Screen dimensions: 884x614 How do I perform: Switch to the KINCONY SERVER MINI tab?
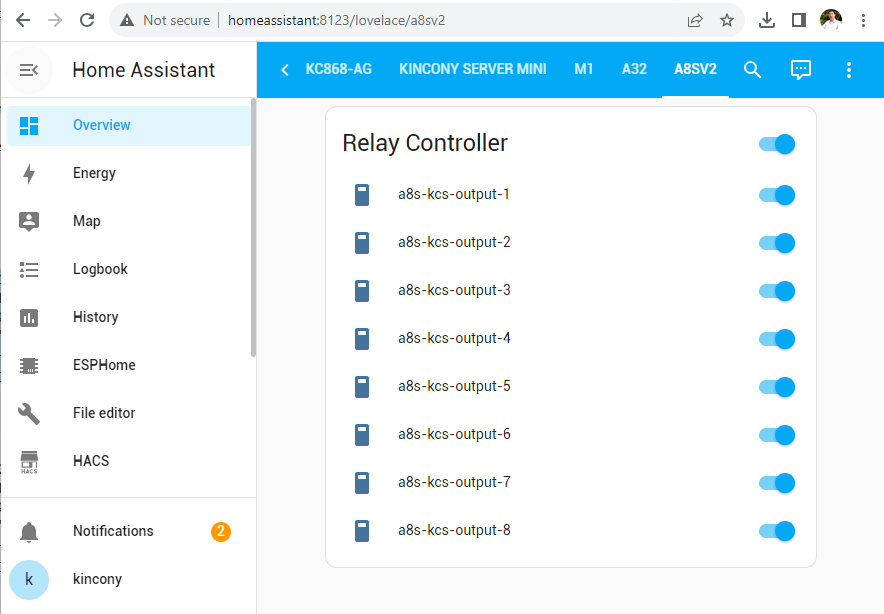473,69
